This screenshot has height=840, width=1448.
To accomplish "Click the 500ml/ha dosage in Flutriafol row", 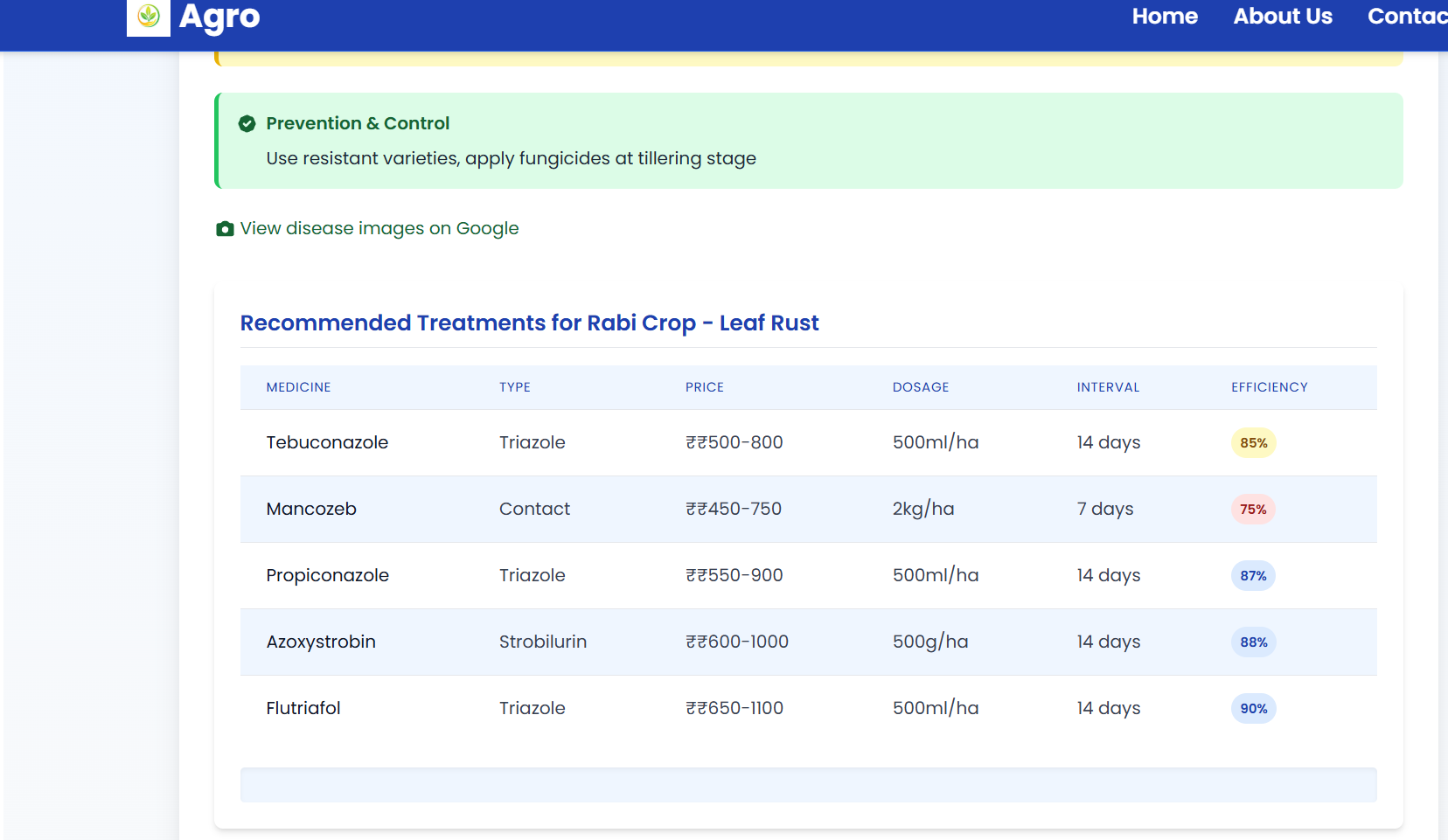I will (x=936, y=709).
